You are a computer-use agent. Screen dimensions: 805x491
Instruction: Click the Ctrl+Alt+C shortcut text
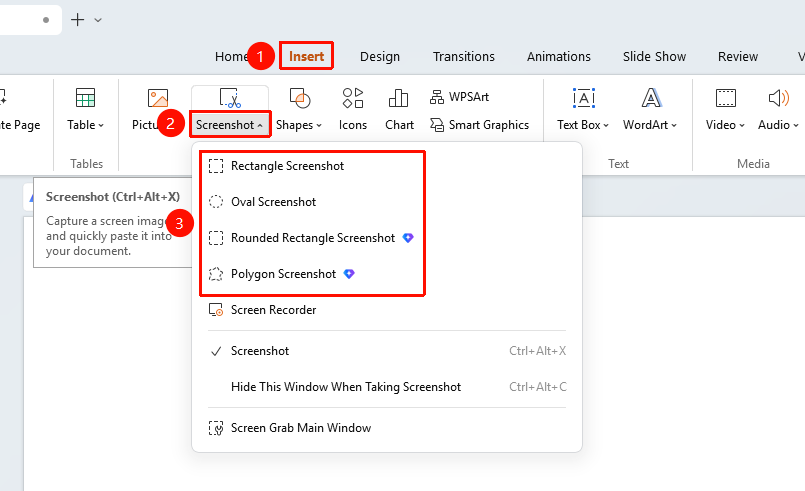coord(538,387)
